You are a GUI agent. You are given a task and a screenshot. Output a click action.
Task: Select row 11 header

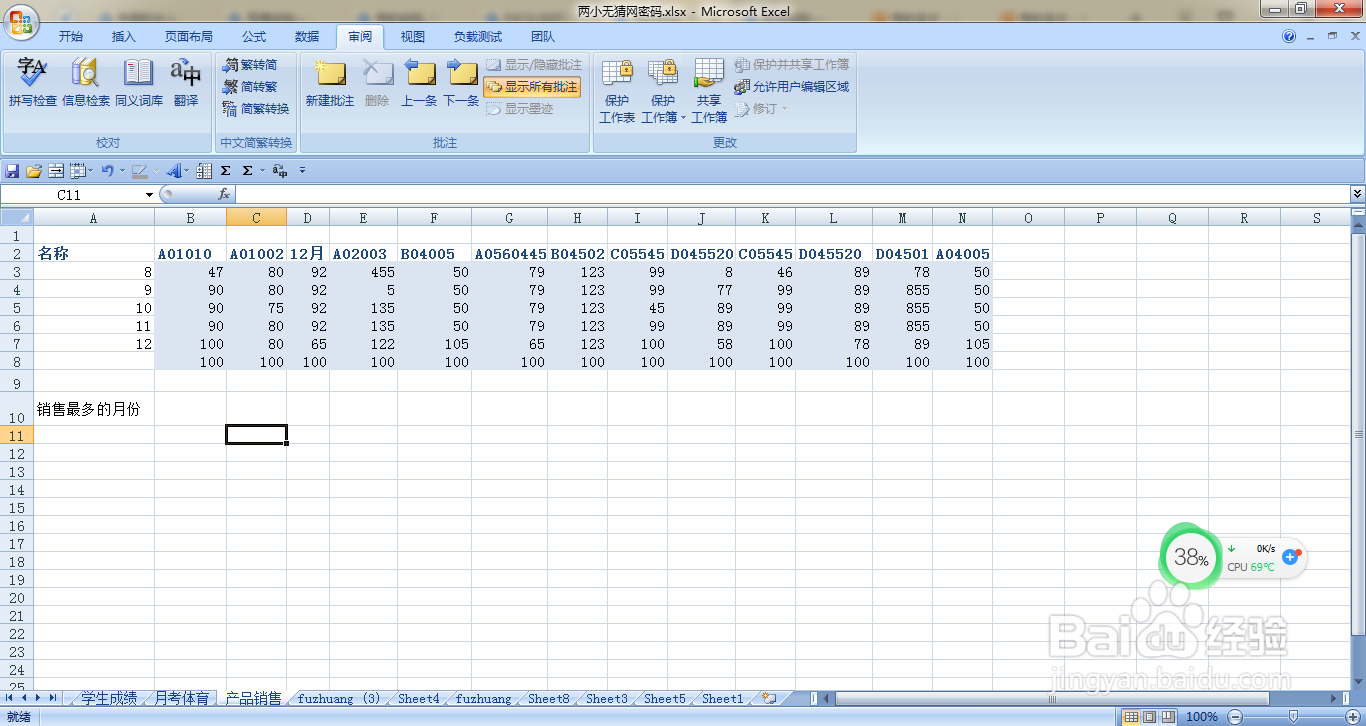click(17, 435)
